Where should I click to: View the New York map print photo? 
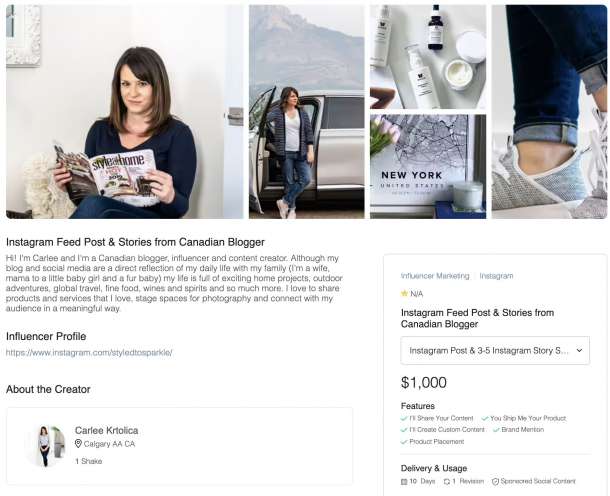428,167
